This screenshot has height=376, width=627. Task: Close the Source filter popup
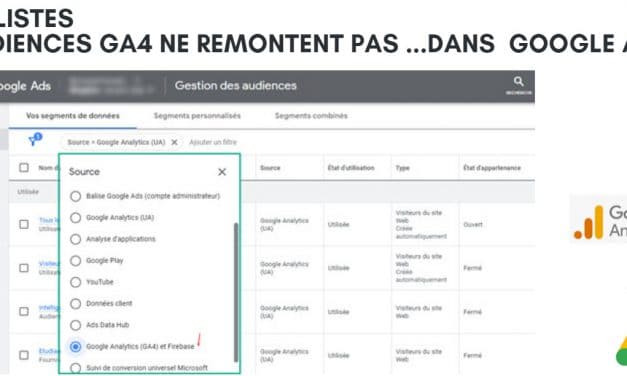click(222, 172)
